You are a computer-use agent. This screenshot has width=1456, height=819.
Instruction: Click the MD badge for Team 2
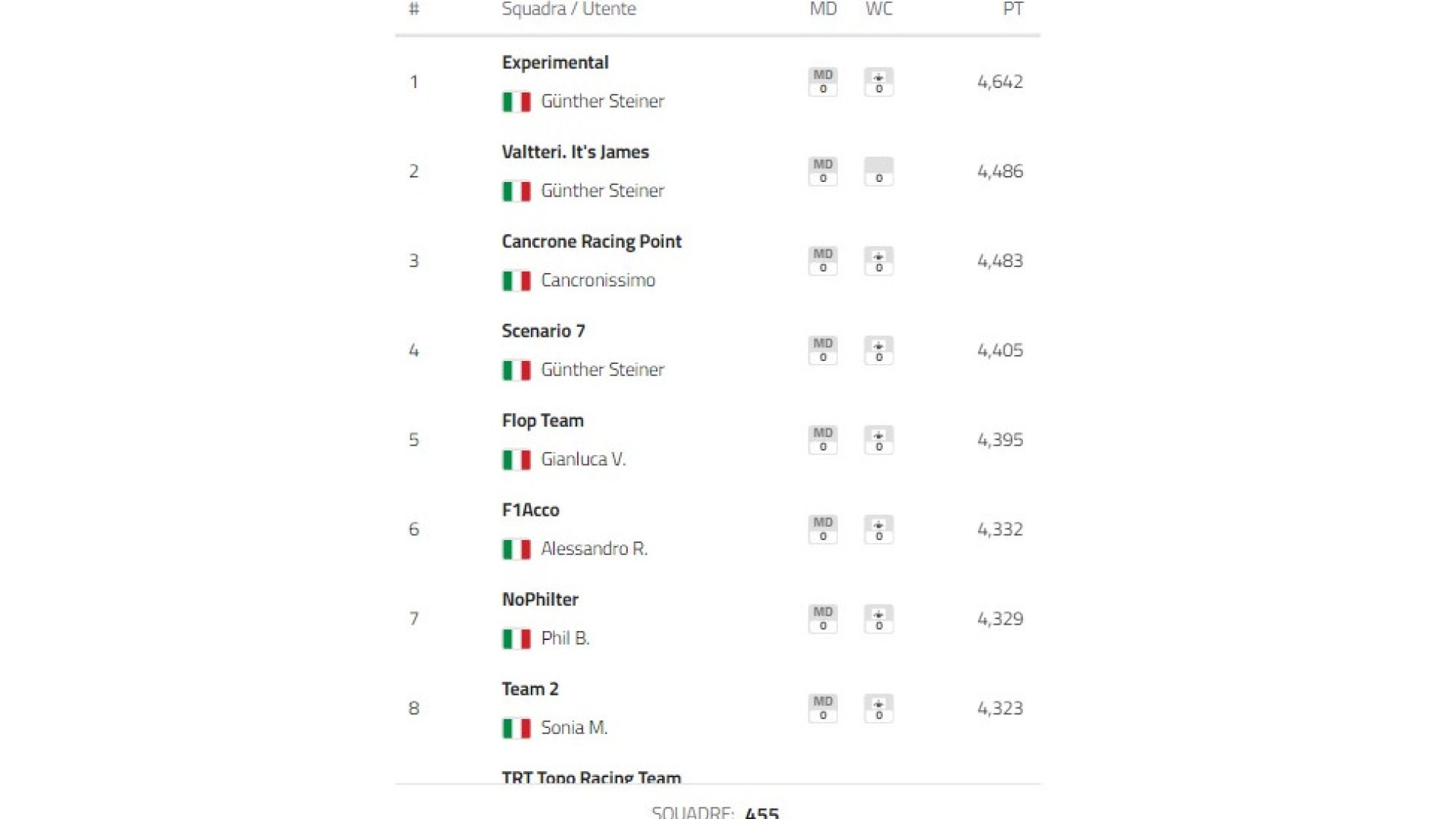pyautogui.click(x=823, y=708)
